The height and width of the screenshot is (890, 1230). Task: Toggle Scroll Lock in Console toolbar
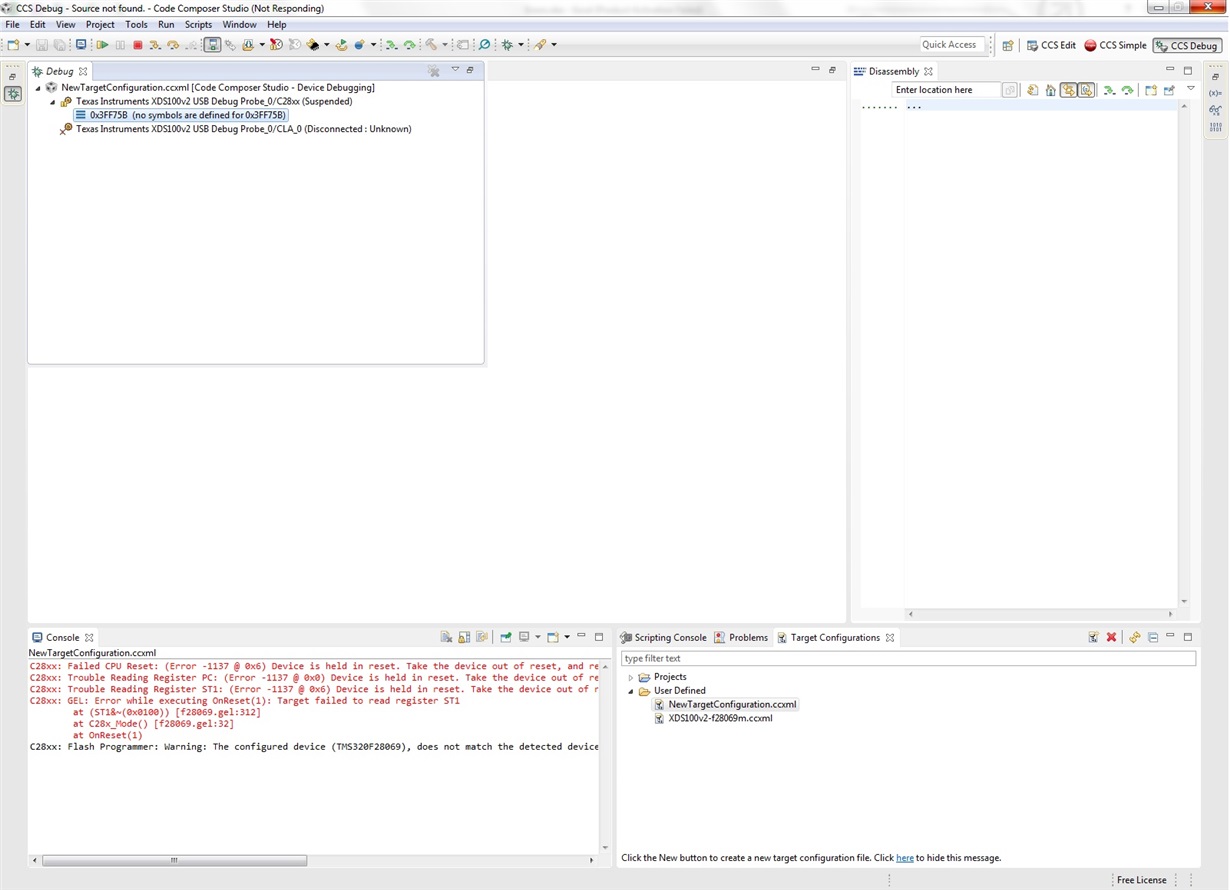[x=464, y=637]
